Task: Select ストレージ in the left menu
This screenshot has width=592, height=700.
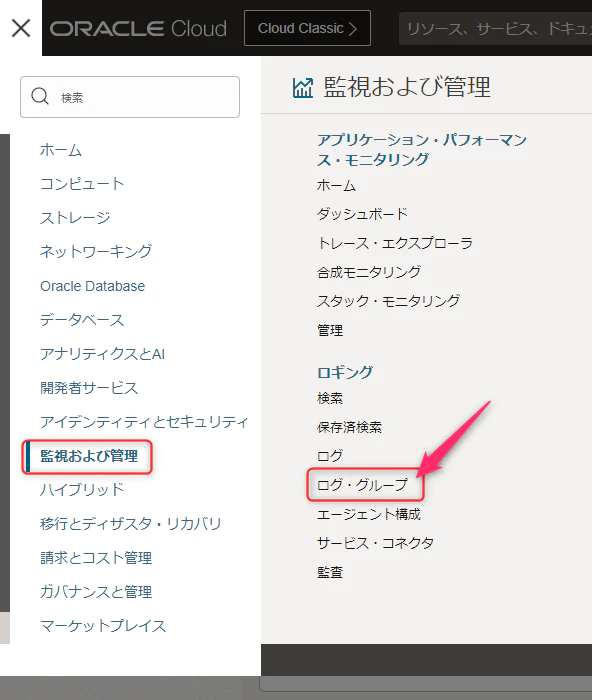Action: 75,218
